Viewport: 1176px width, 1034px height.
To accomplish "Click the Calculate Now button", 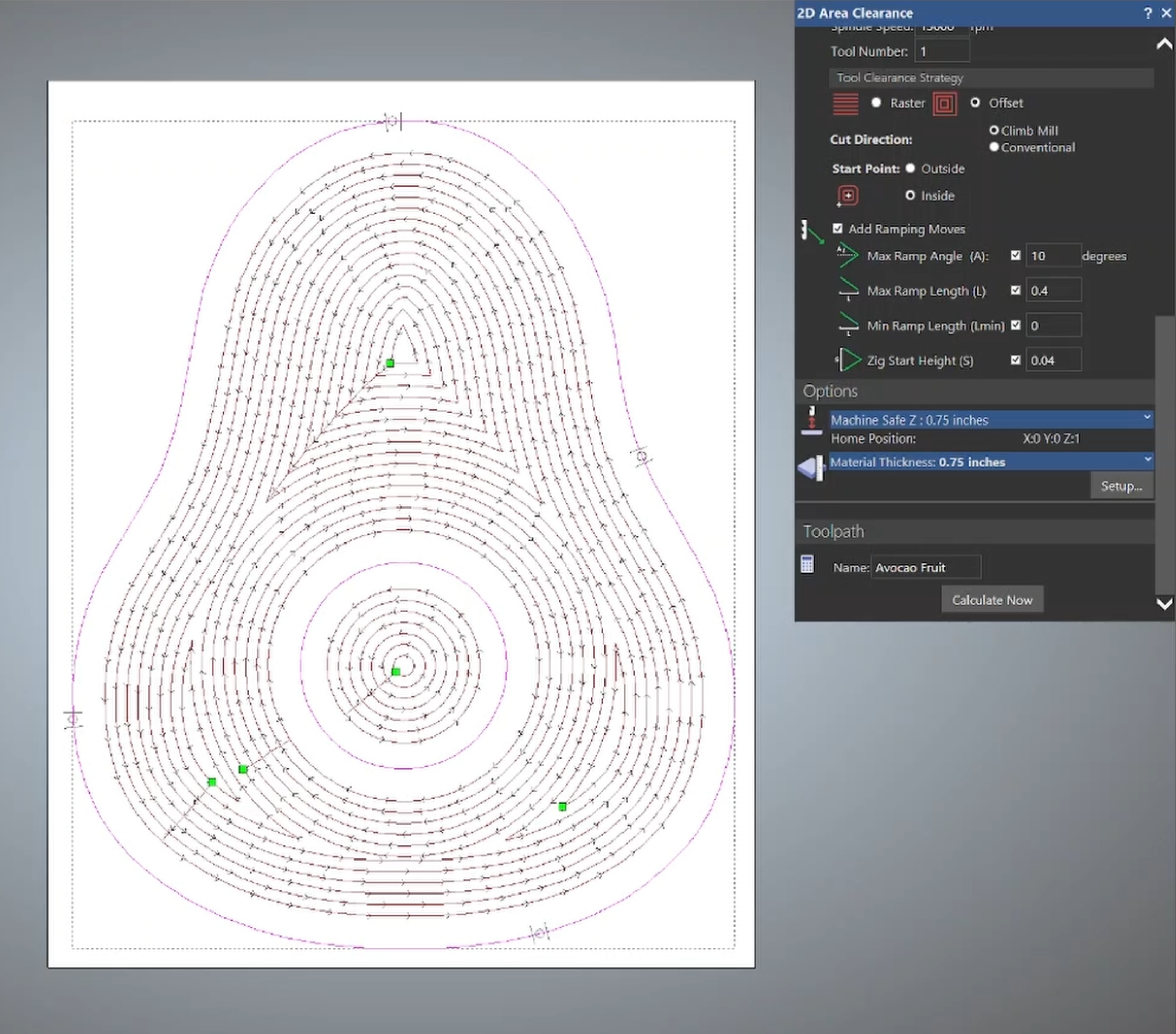I will click(x=992, y=600).
